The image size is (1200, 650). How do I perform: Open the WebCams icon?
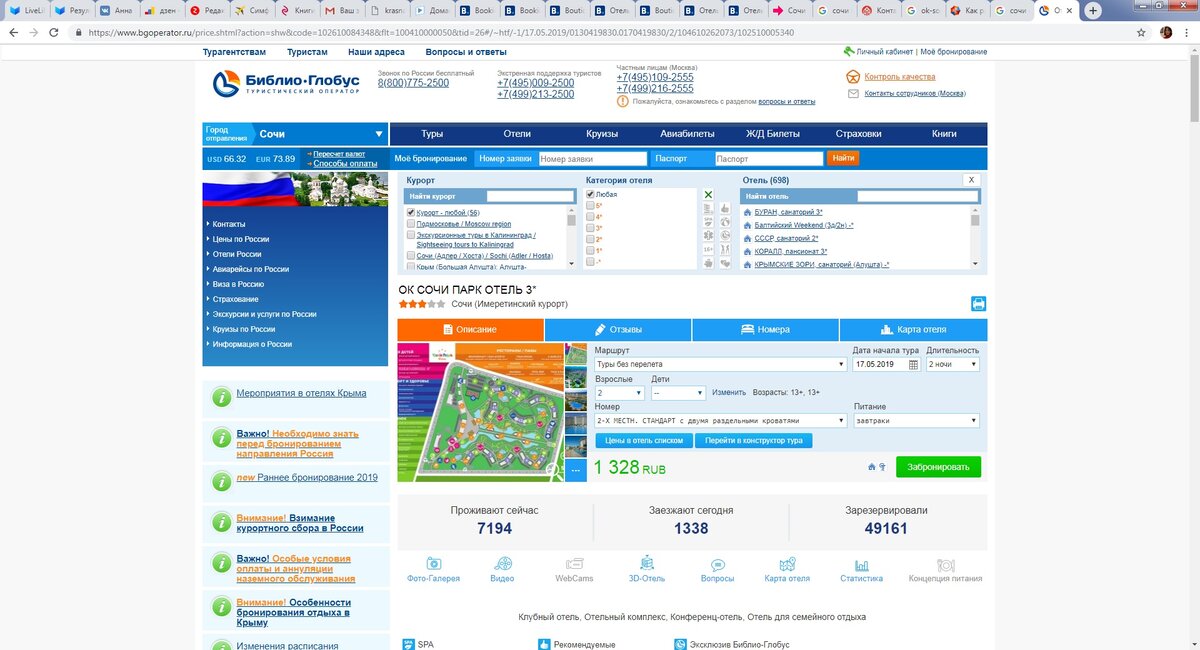[575, 564]
